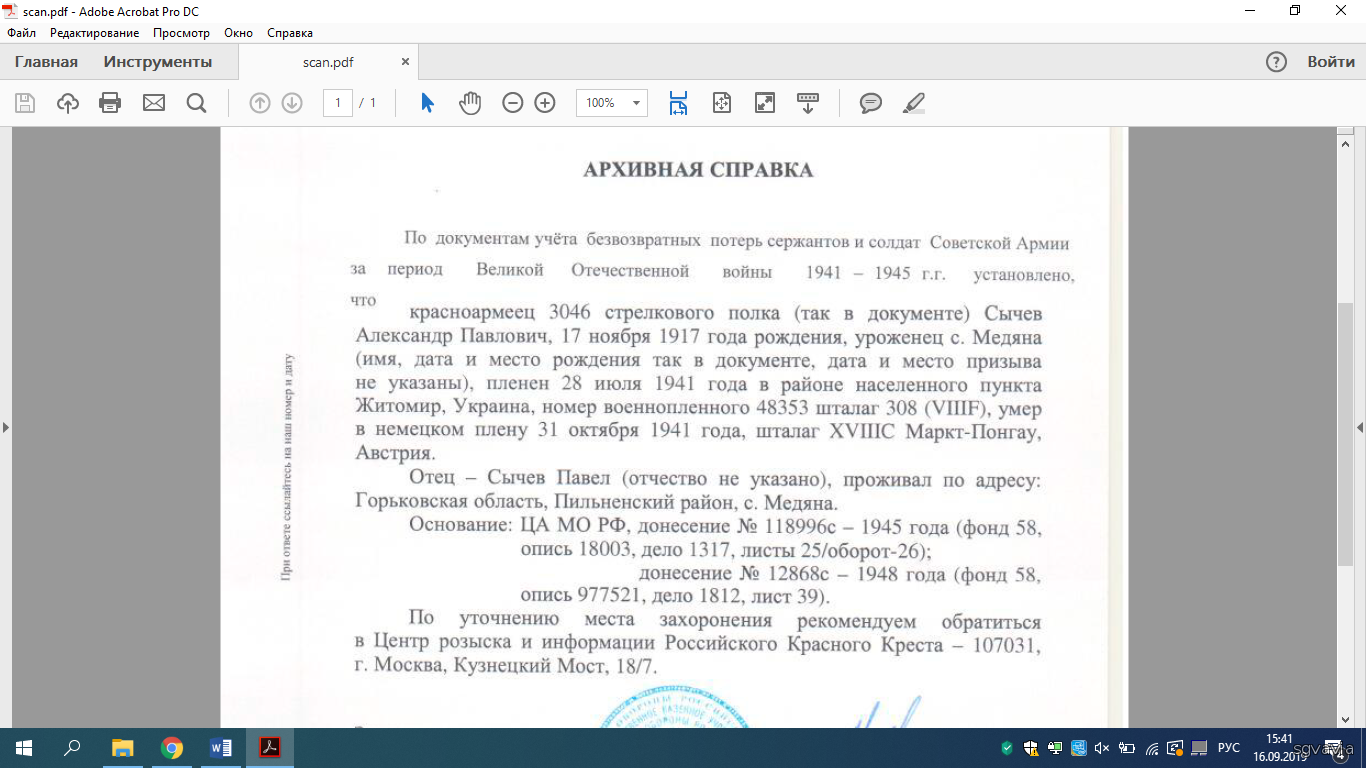This screenshot has width=1366, height=768.
Task: Expand the right tools pane arrow
Action: 1360,428
